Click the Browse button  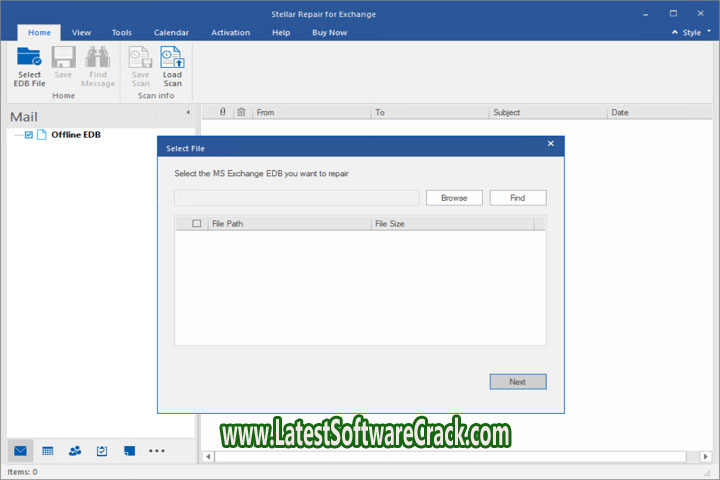[454, 198]
